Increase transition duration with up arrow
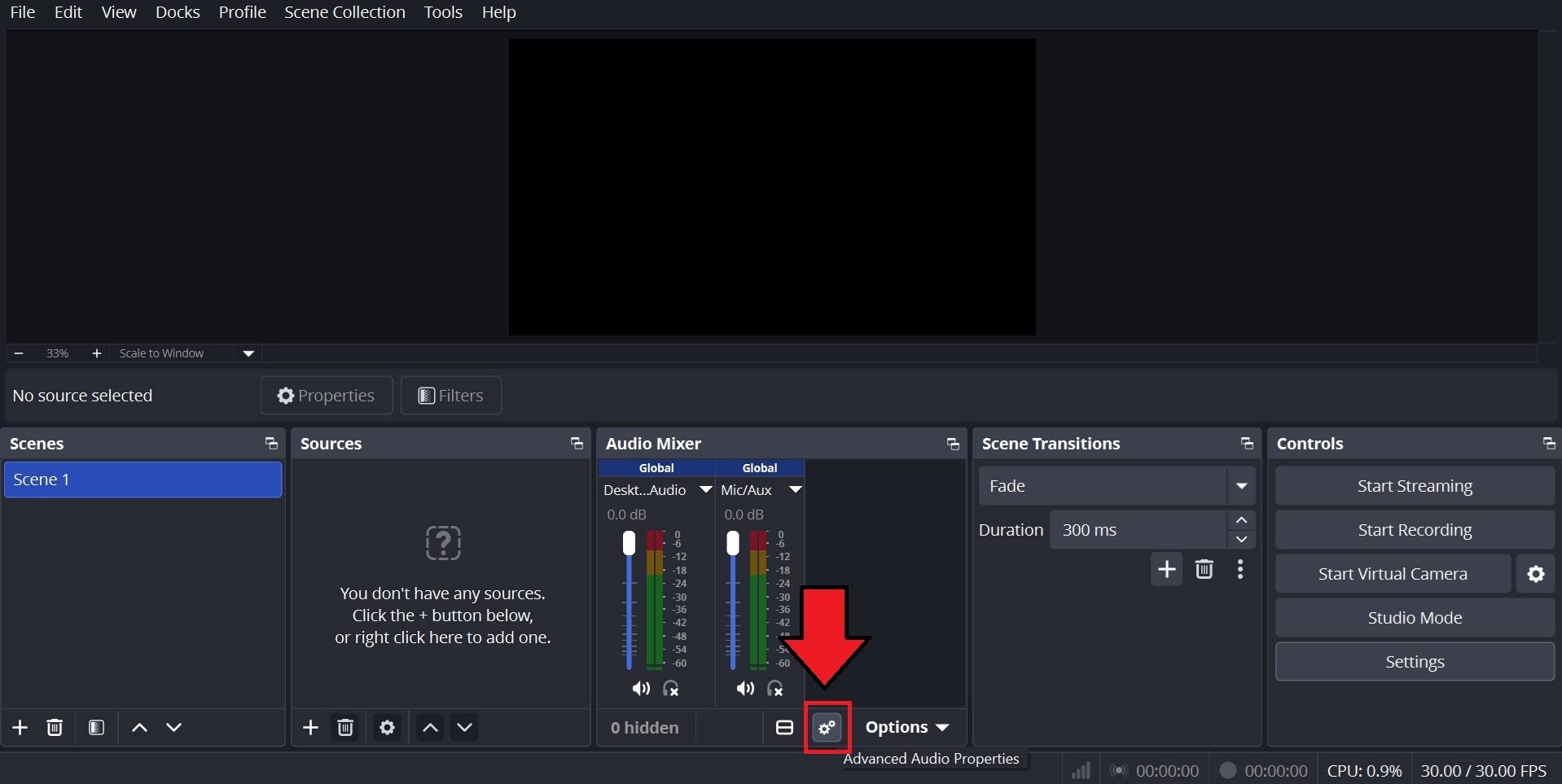The height and width of the screenshot is (784, 1562). (1241, 520)
